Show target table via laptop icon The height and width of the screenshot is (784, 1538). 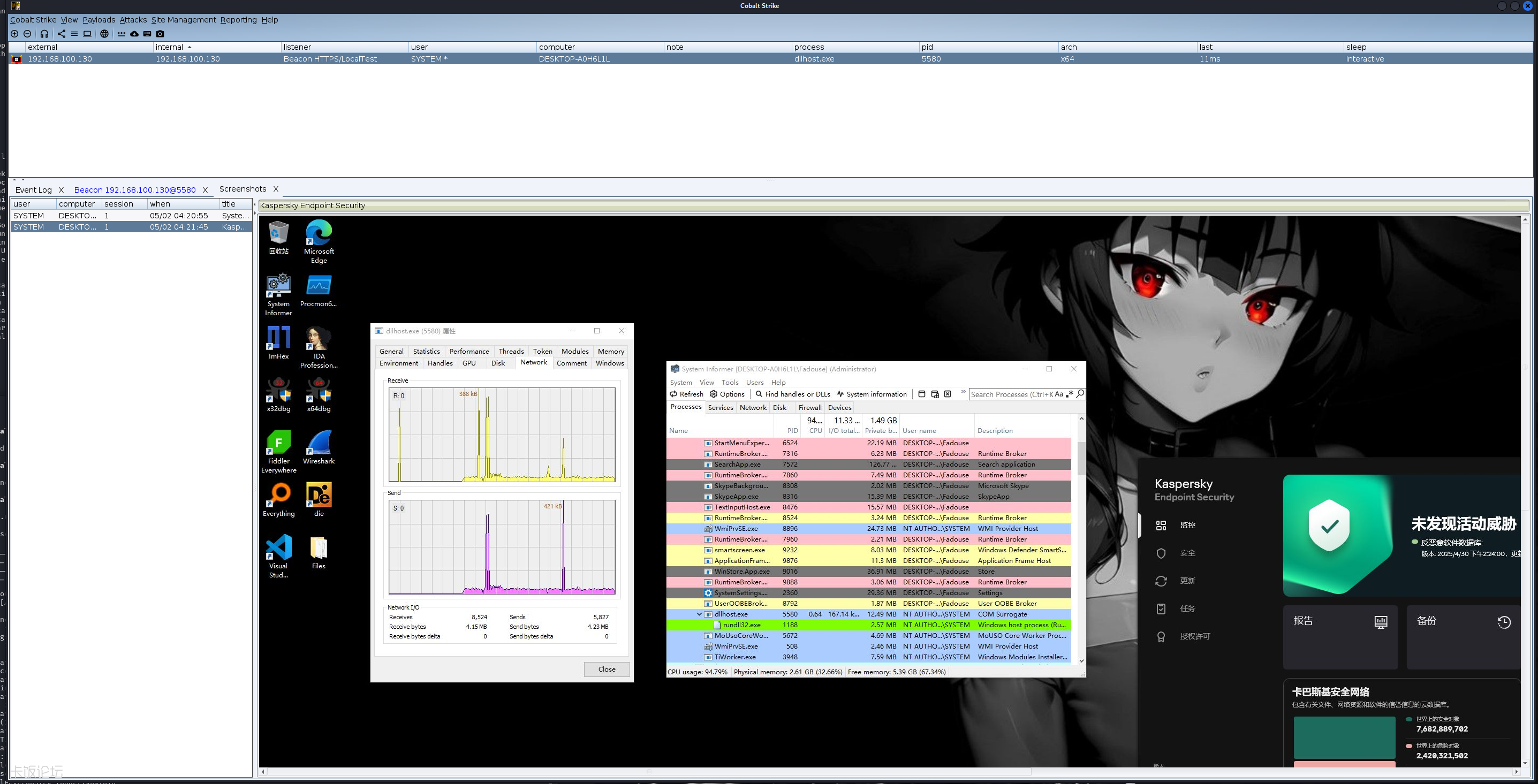click(87, 34)
